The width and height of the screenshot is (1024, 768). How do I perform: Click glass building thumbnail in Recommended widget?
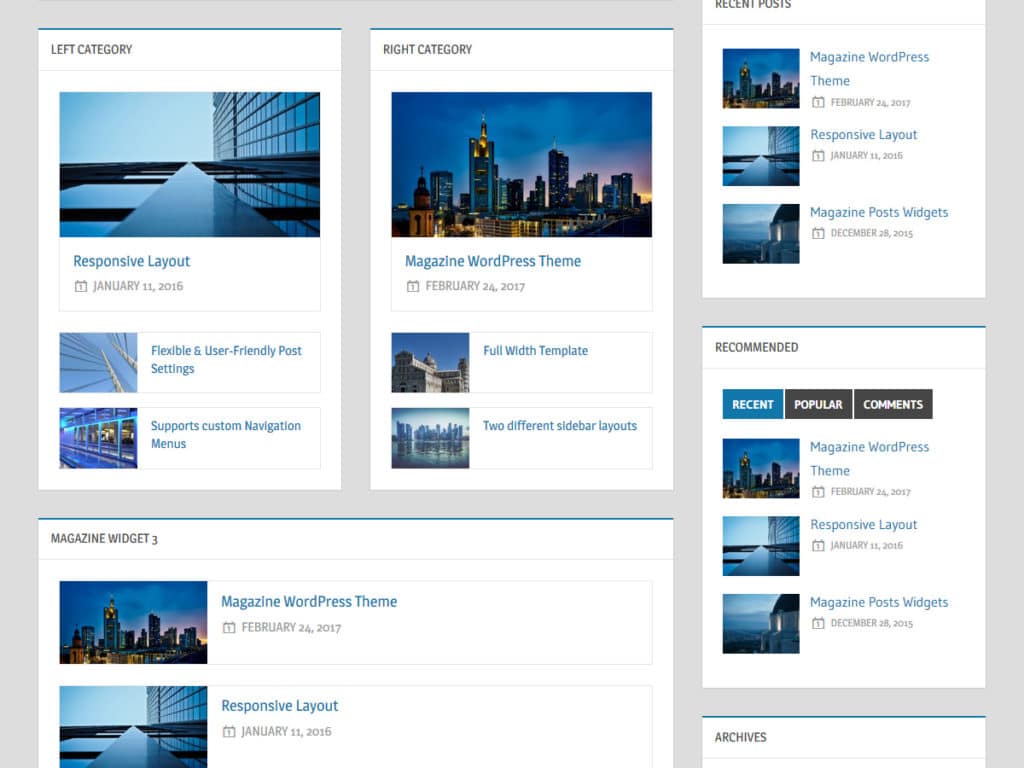pyautogui.click(x=761, y=546)
